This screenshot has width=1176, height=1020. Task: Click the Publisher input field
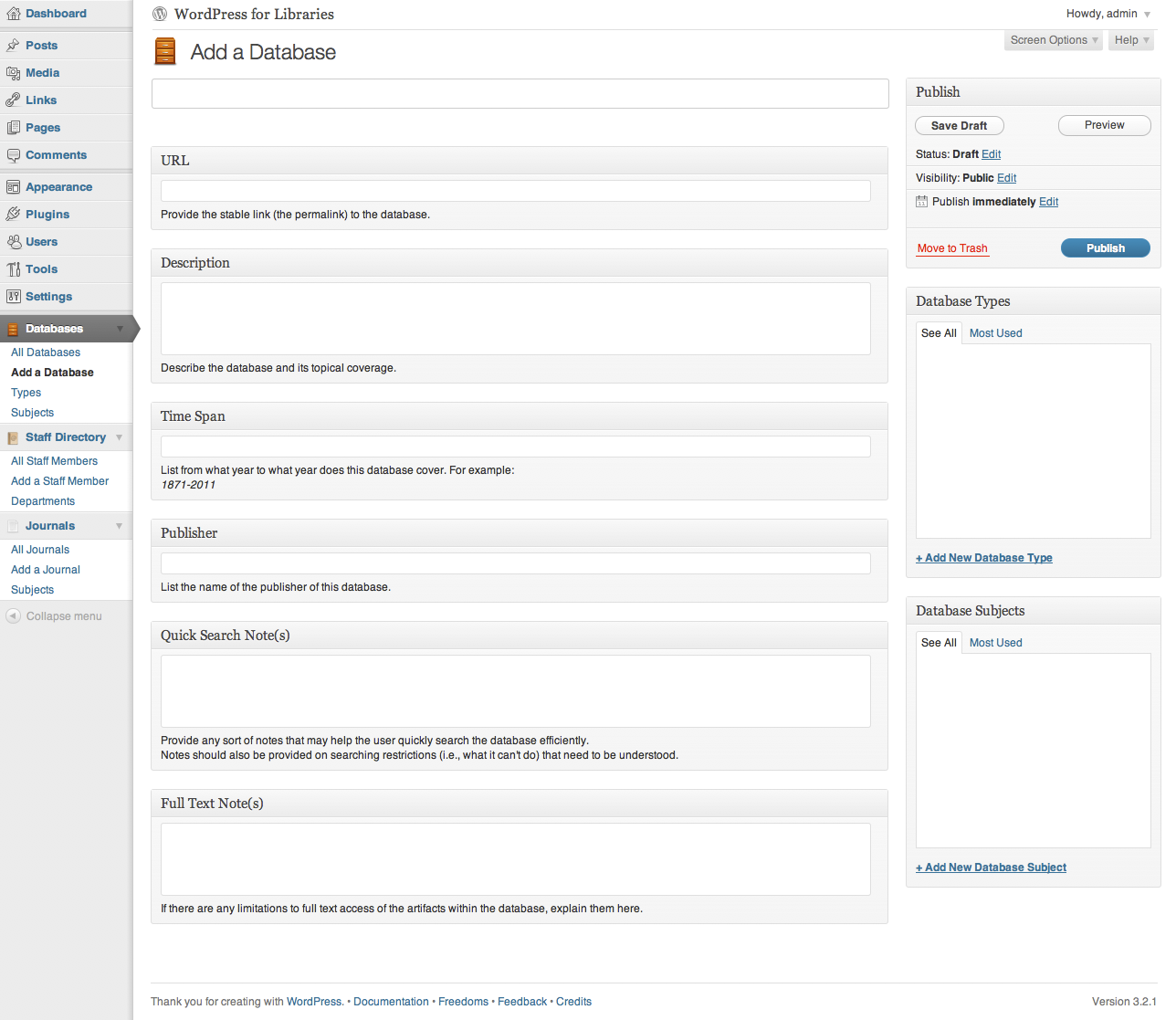(x=516, y=563)
